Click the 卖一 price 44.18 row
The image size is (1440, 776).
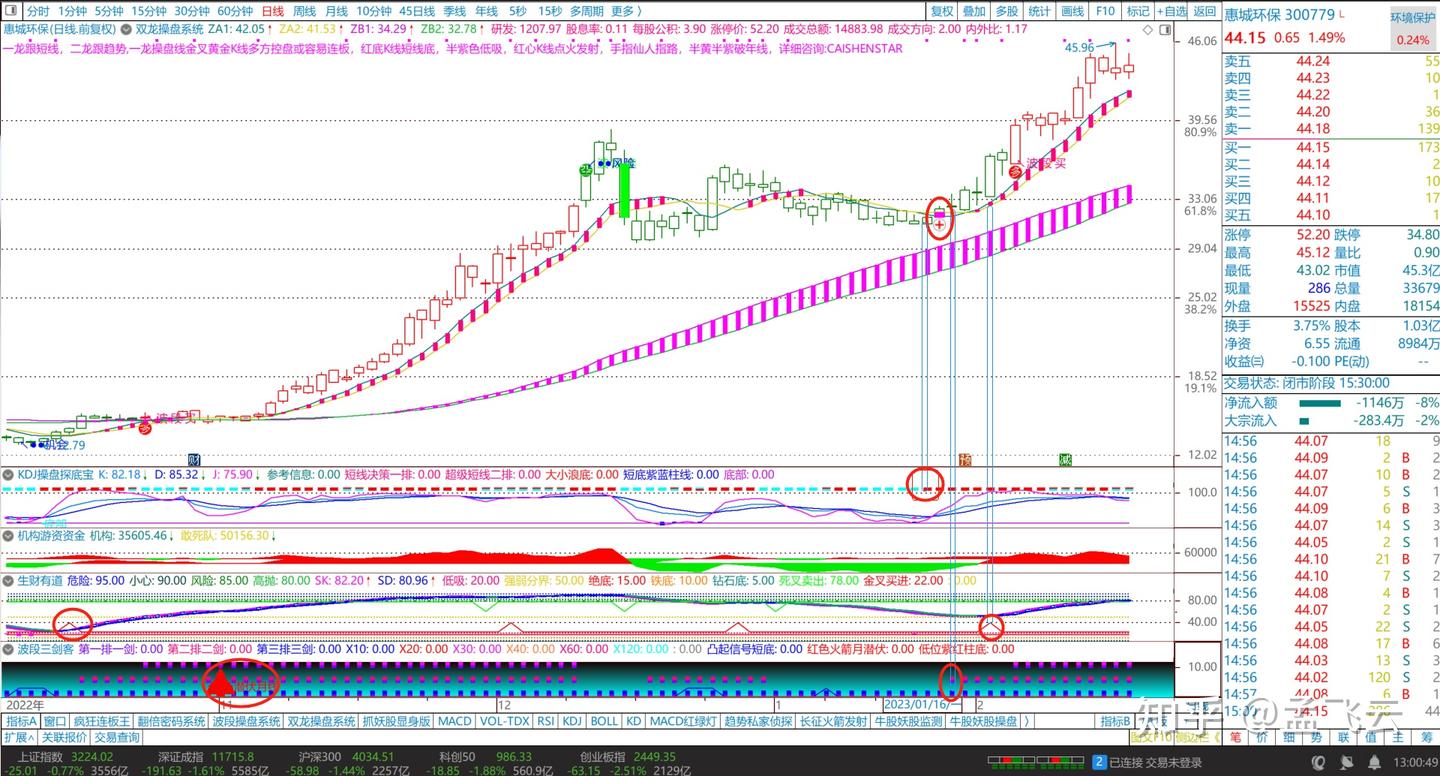tap(1331, 129)
